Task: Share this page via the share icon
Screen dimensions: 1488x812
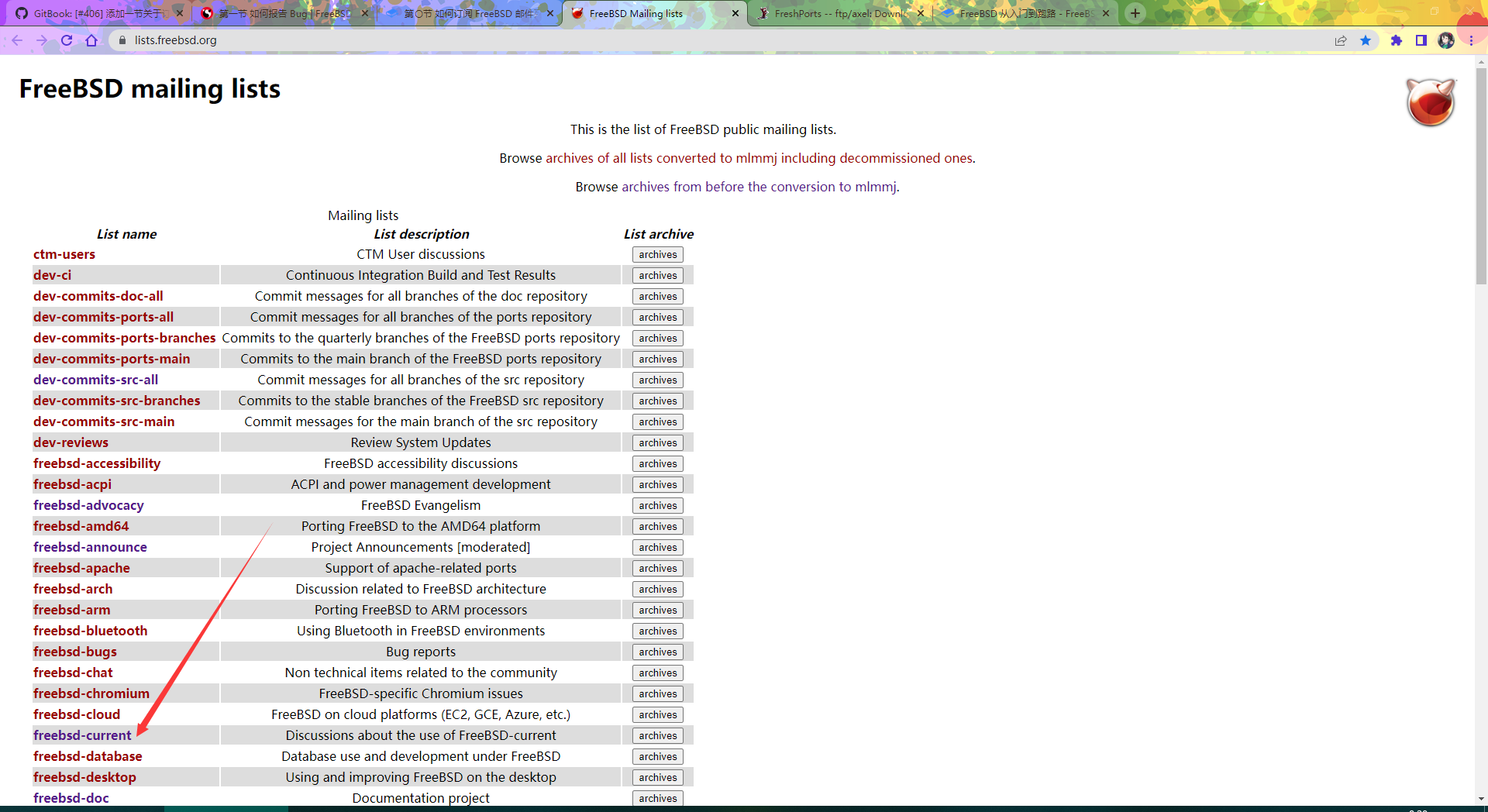Action: (1341, 40)
